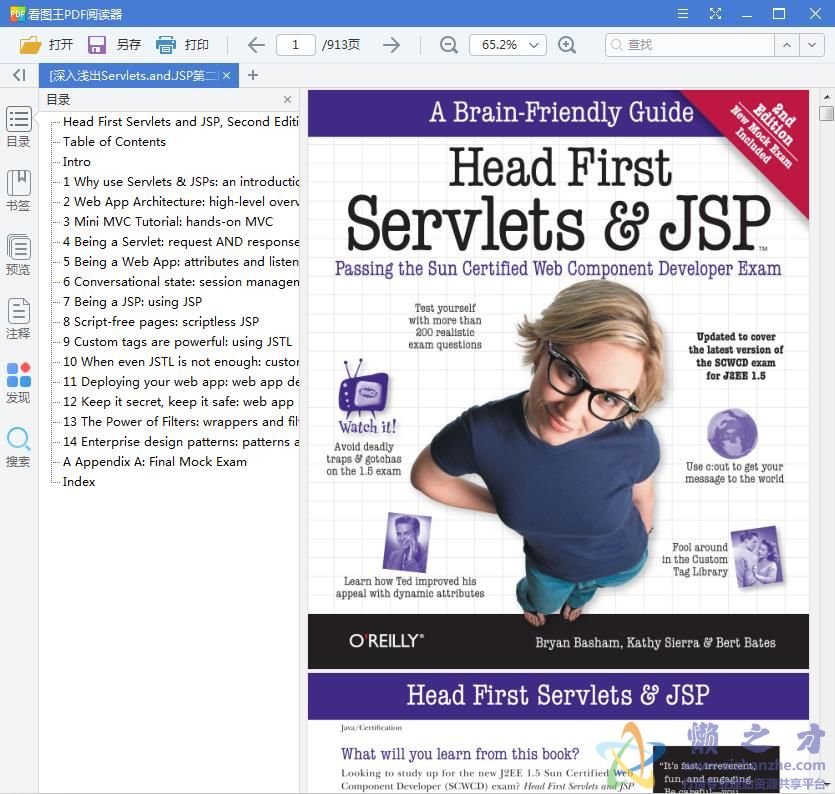The width and height of the screenshot is (835, 794).
Task: Open chapter 5 Being a Web App
Action: pos(181,261)
